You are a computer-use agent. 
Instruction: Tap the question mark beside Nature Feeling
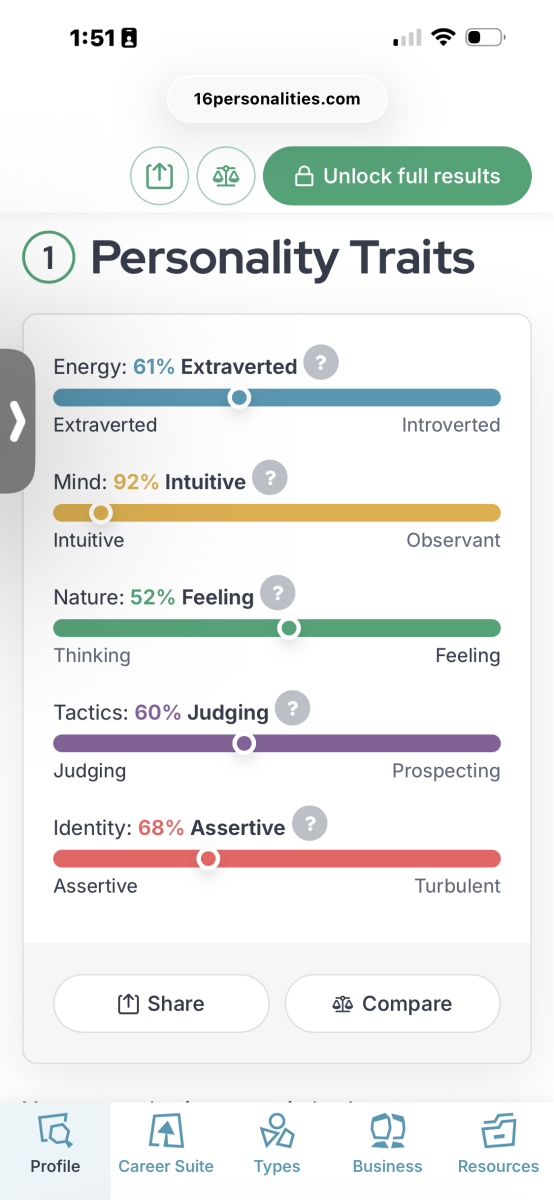pos(278,593)
